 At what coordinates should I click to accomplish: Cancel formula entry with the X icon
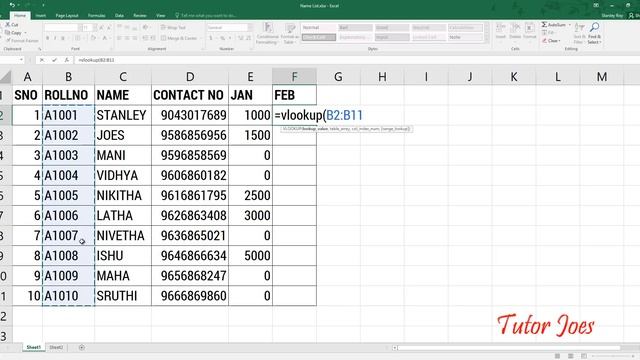[42, 60]
